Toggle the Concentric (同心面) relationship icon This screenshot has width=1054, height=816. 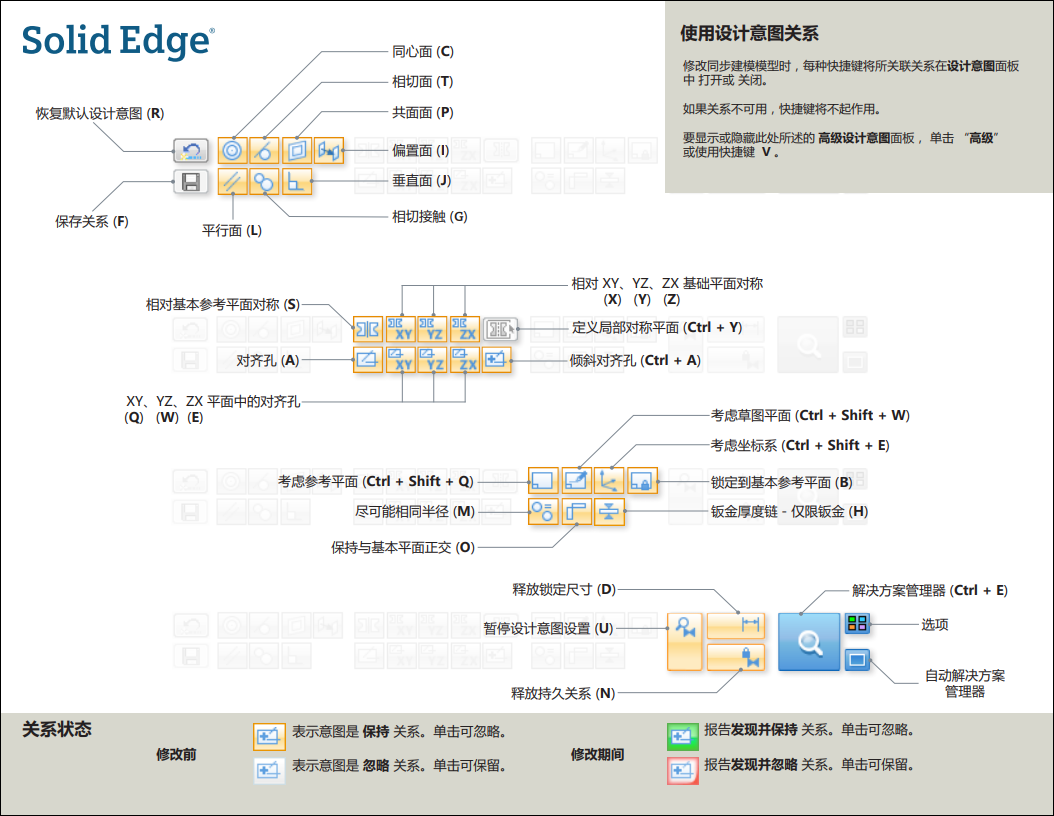(233, 151)
